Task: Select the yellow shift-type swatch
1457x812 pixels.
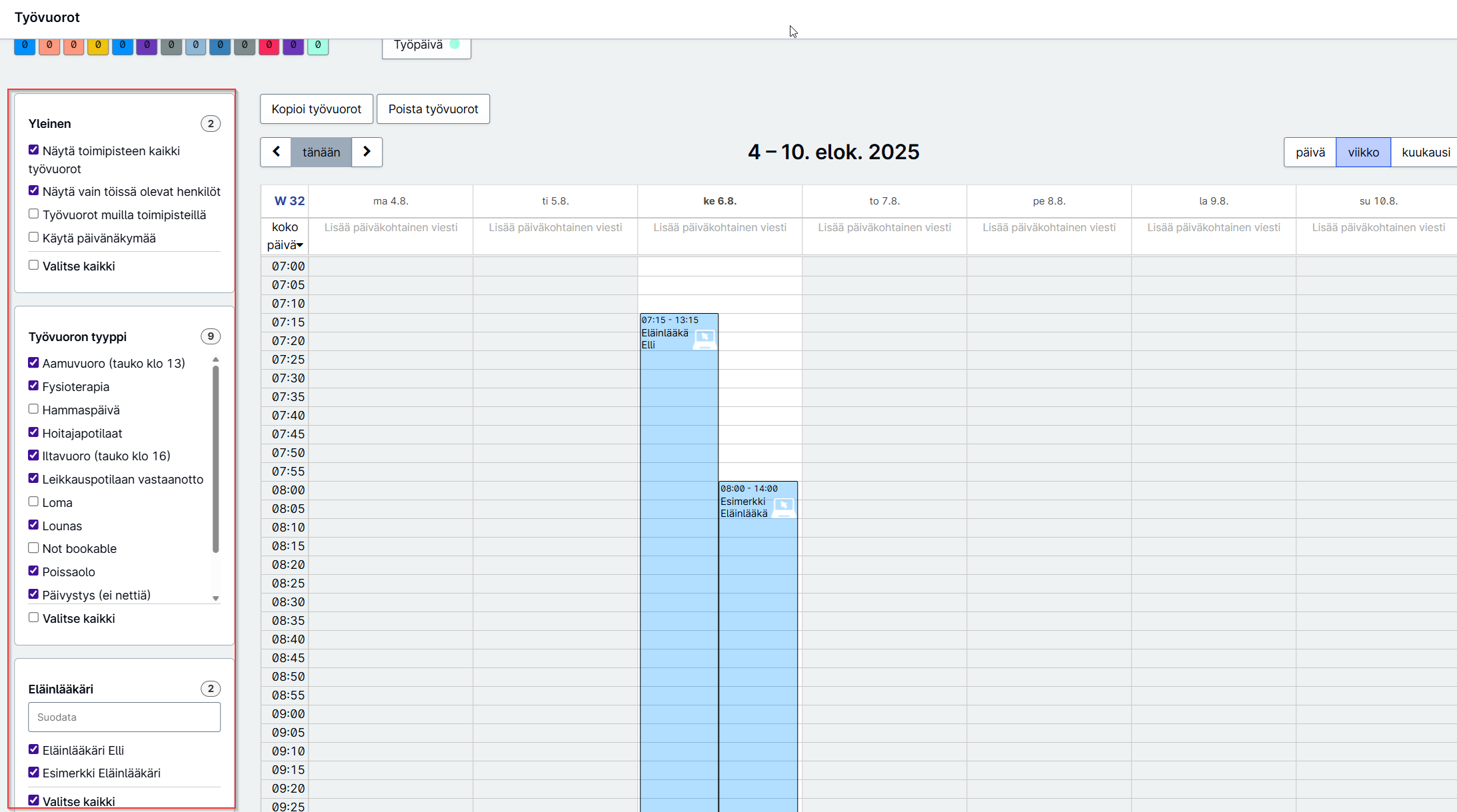Action: [98, 46]
